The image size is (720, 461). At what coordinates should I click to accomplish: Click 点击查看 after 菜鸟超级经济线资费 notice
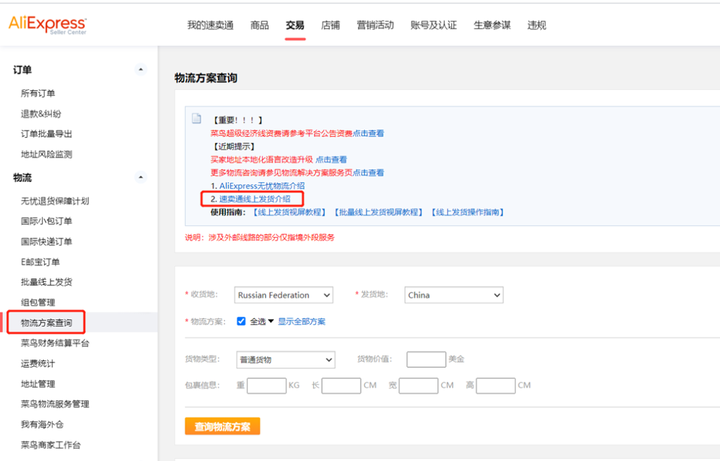click(368, 133)
